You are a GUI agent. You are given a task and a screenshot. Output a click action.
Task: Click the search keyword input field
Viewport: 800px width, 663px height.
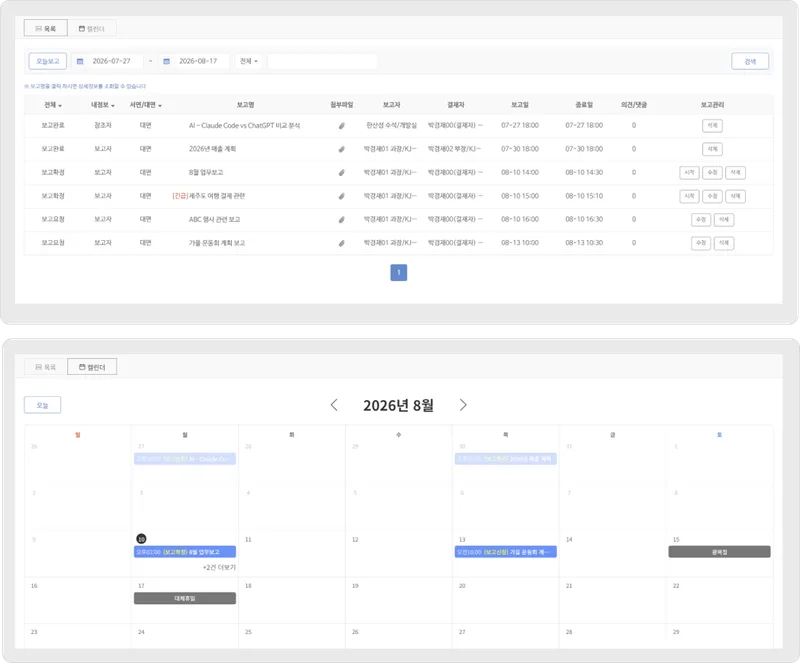coord(322,61)
